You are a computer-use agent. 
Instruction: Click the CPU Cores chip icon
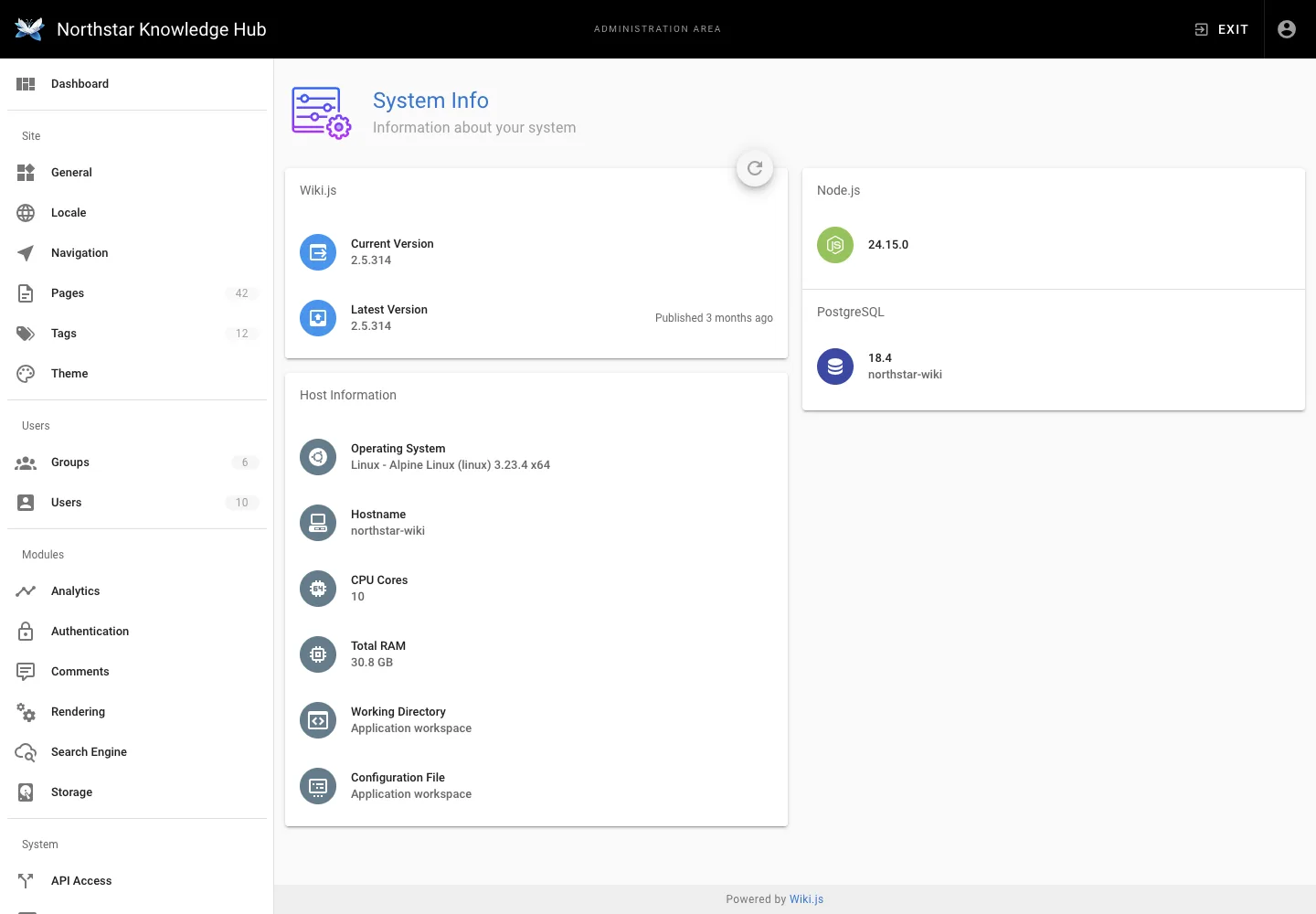[318, 589]
